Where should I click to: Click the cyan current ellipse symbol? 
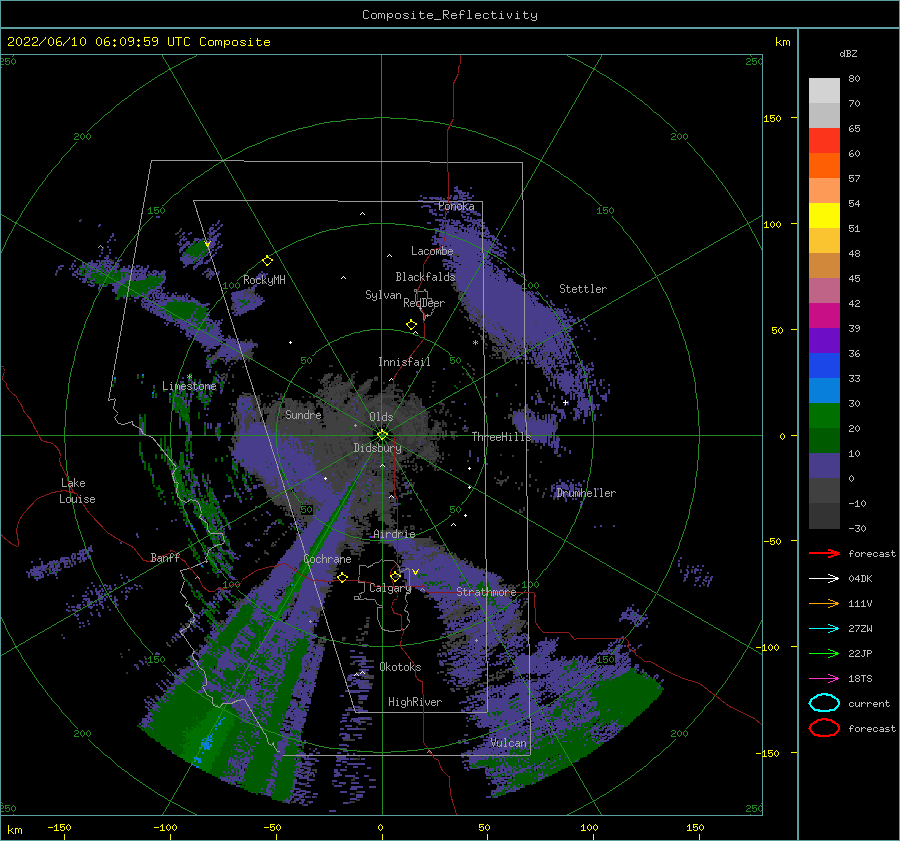tap(824, 703)
